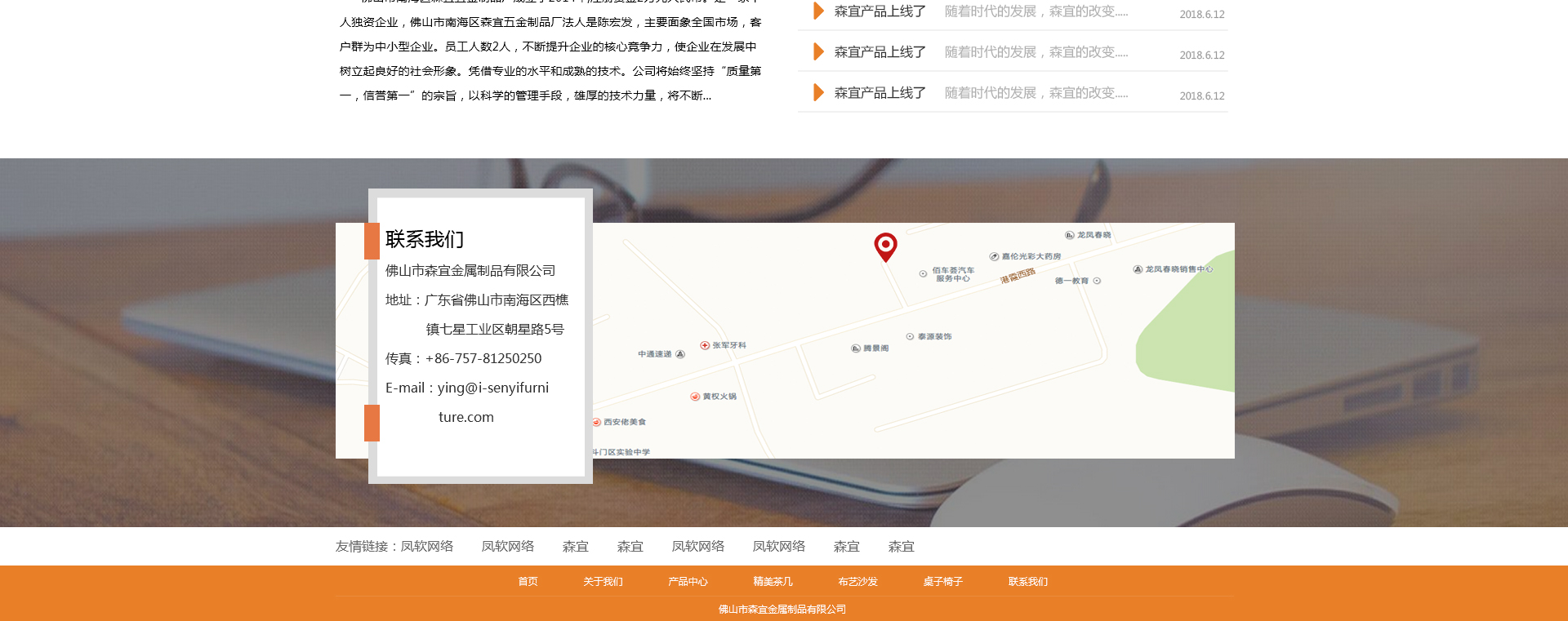The image size is (1568, 621).
Task: Go to 关于我们 in the footer navigation
Action: [x=603, y=582]
